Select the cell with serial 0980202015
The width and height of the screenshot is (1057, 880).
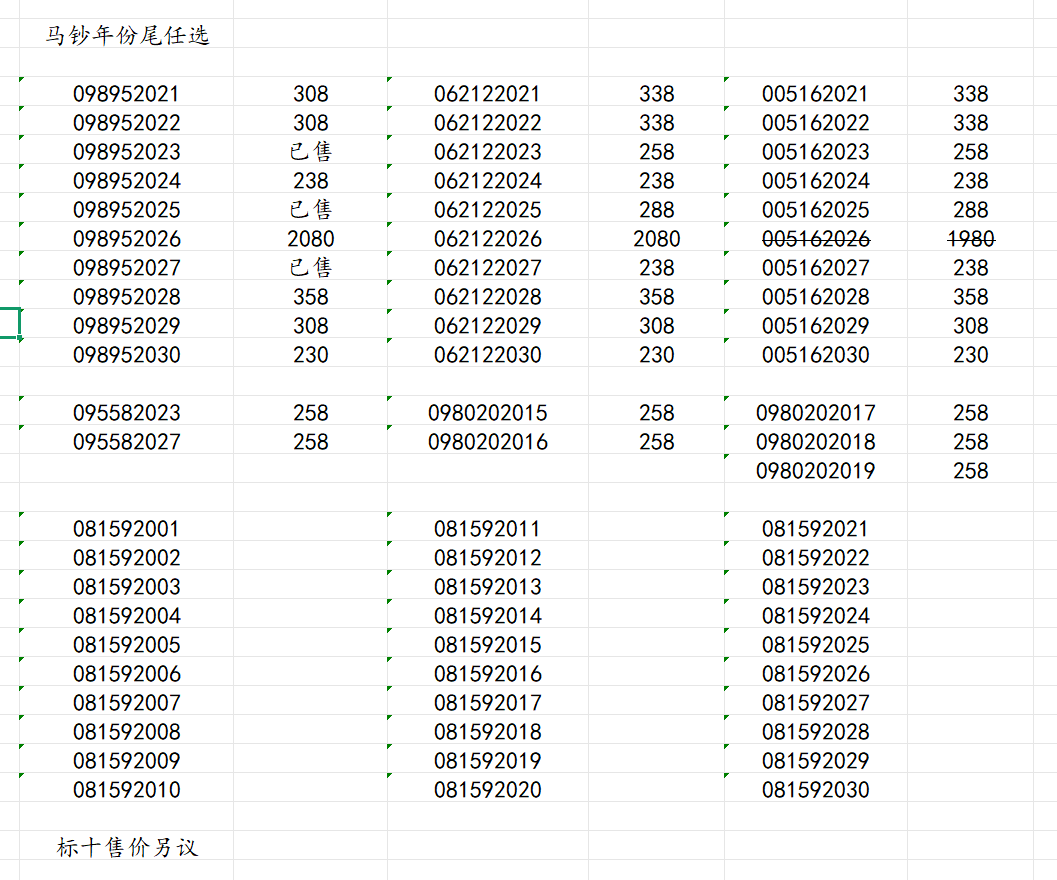point(488,413)
